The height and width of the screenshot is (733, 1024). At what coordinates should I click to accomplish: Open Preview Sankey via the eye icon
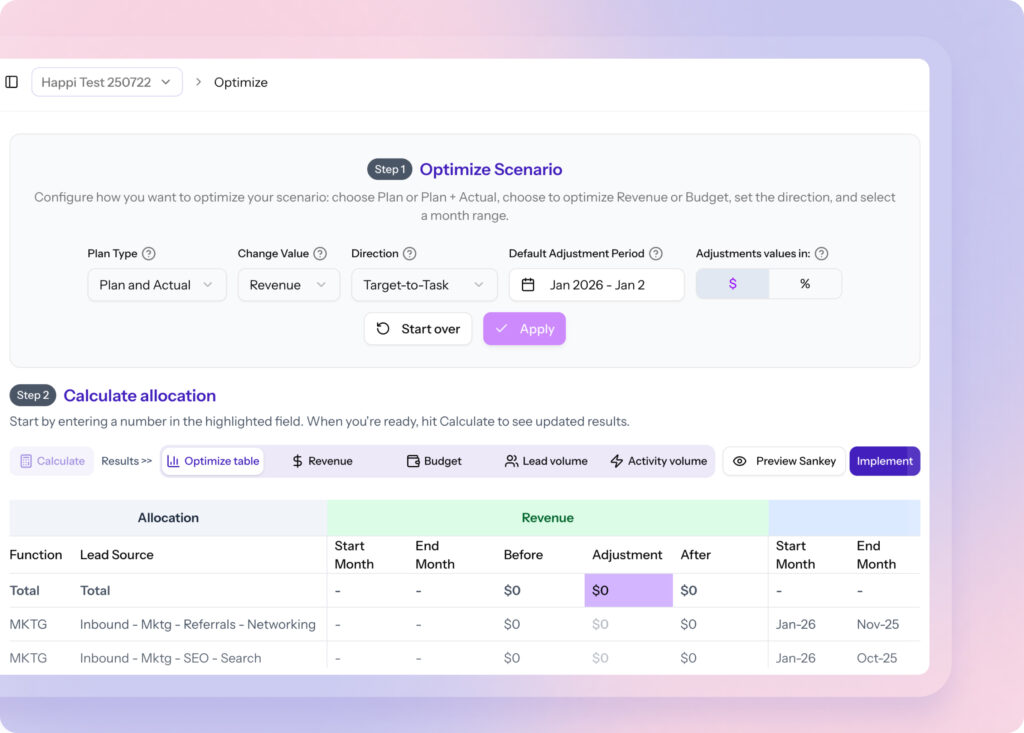(x=741, y=461)
